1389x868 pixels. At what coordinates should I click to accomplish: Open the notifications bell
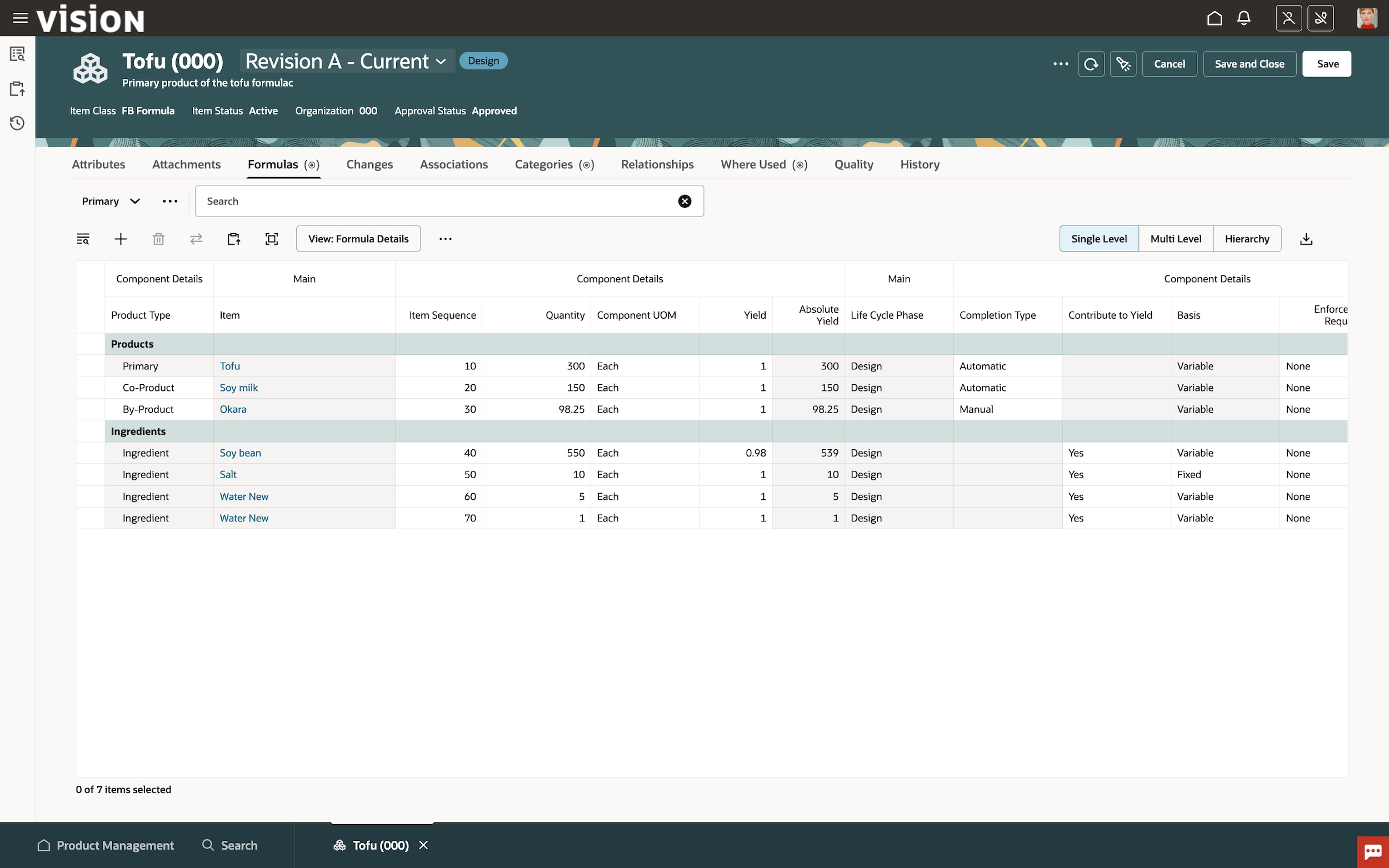1244,18
